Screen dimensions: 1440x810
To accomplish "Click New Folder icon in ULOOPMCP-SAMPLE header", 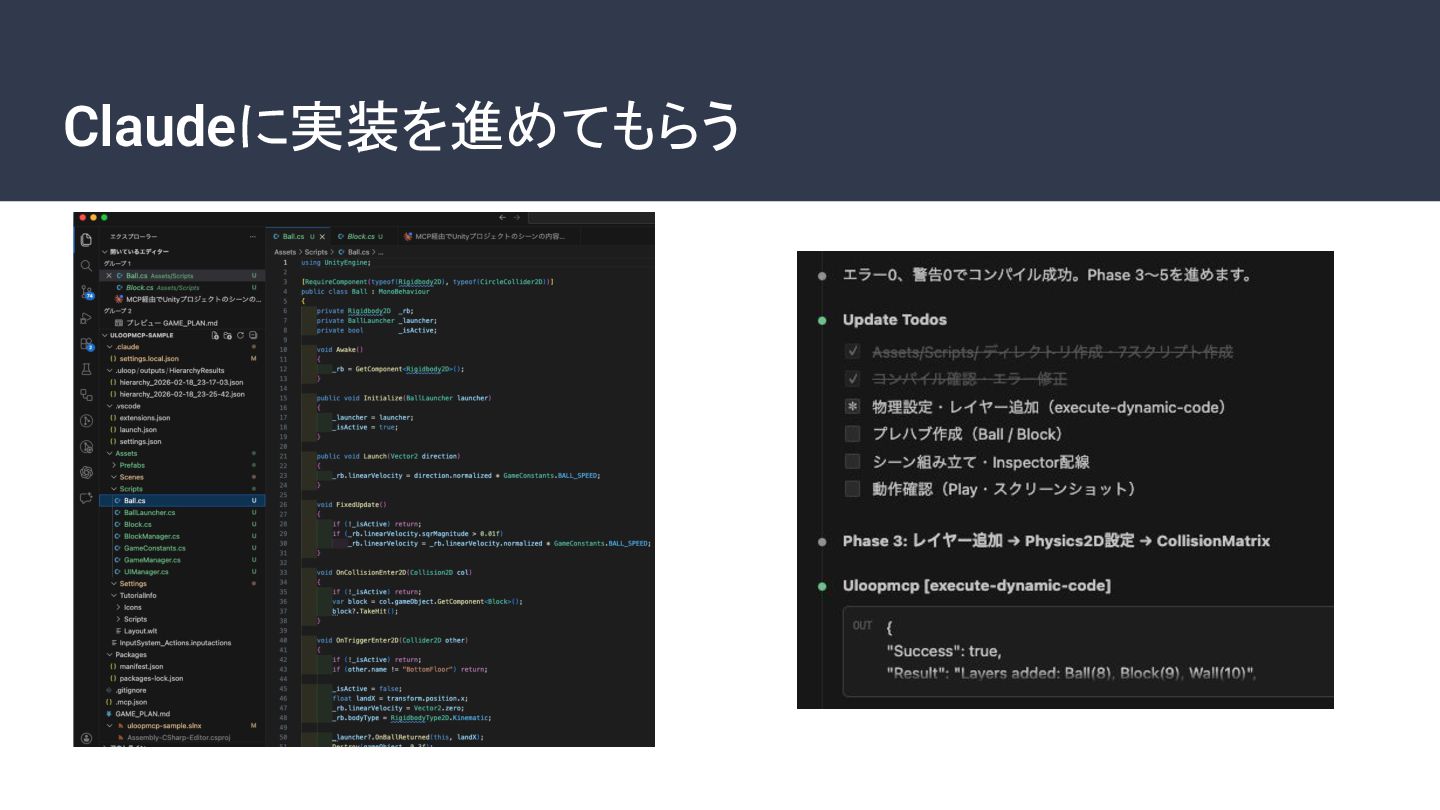I will click(228, 335).
